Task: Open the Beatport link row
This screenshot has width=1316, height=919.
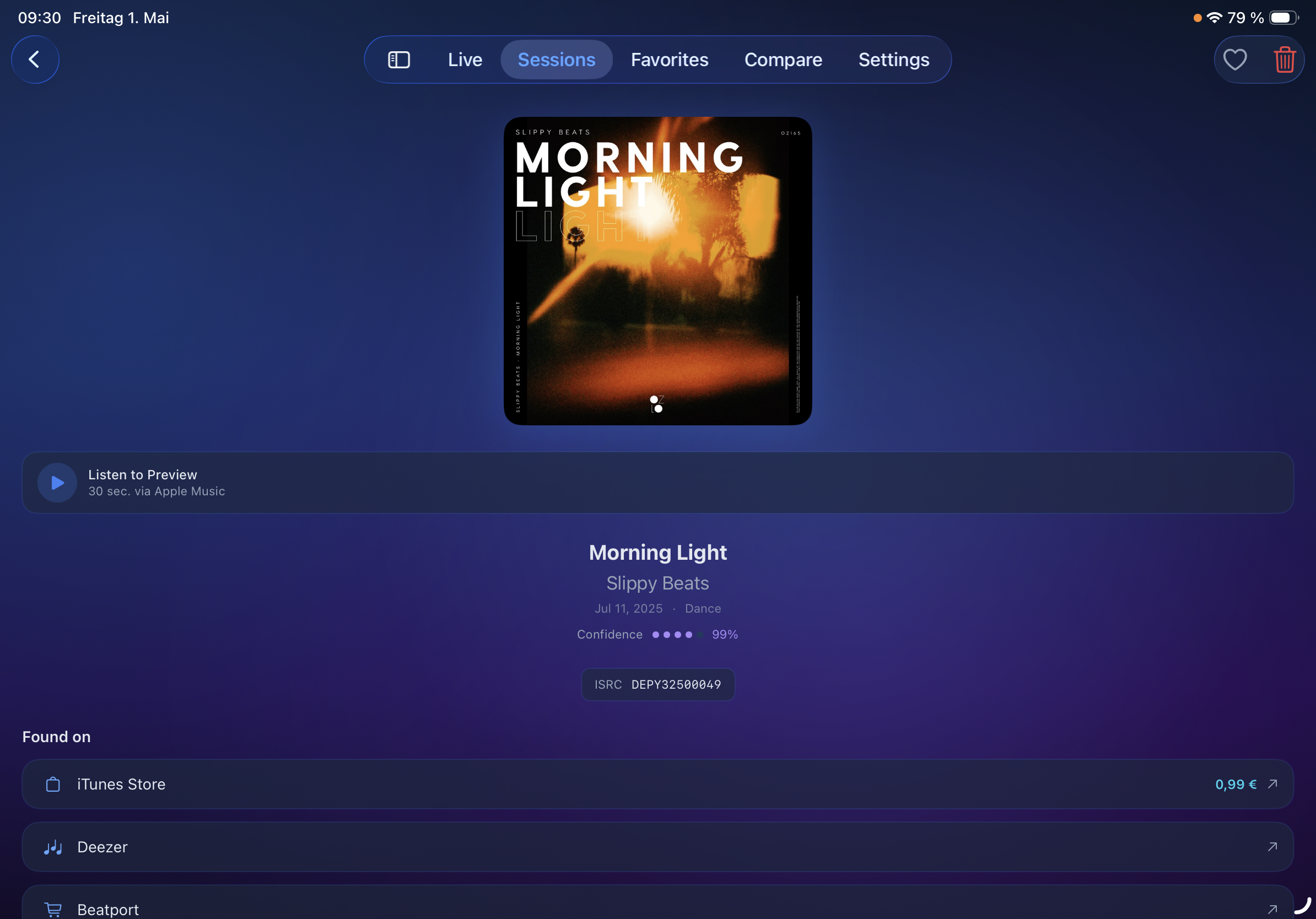Action: (x=658, y=903)
